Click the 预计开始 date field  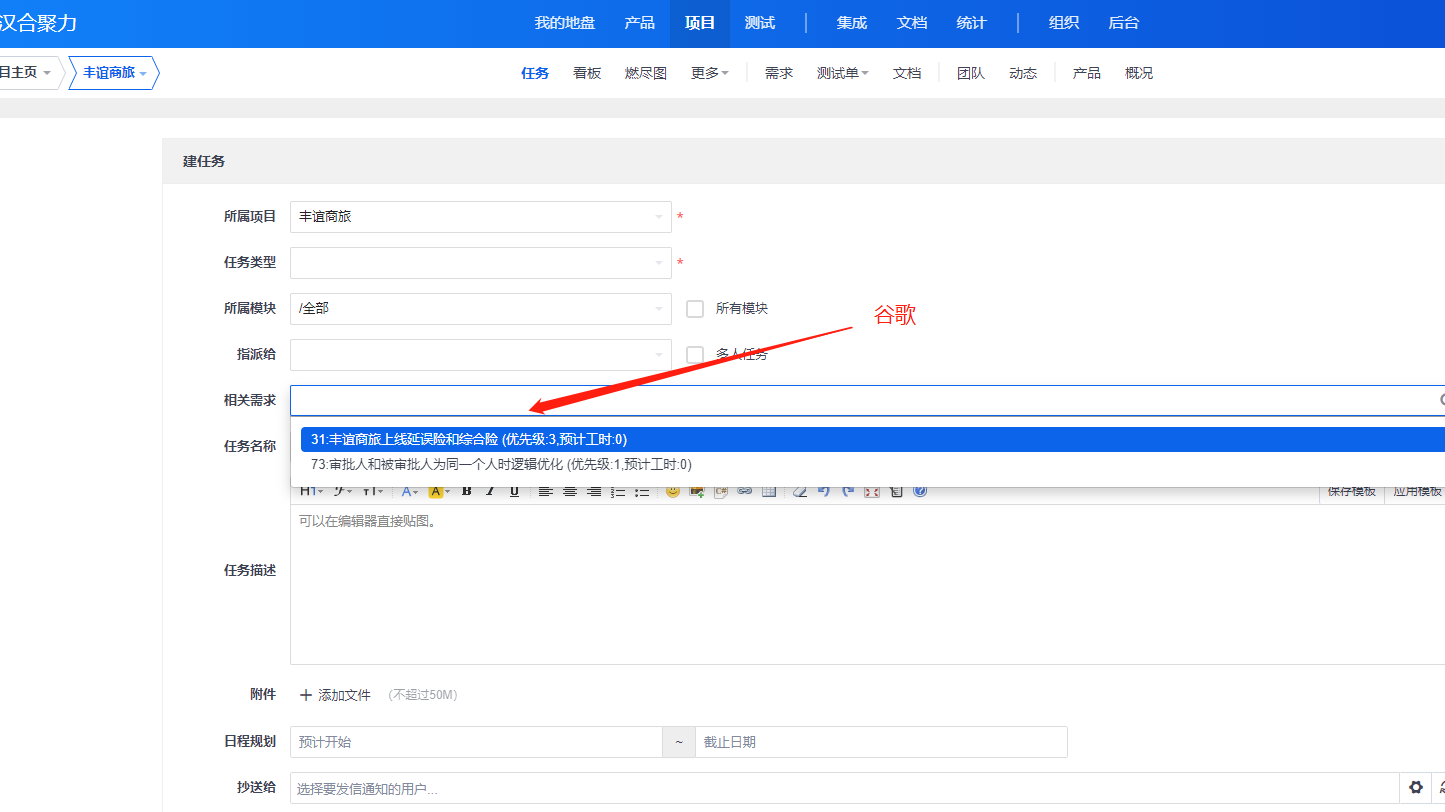tap(476, 742)
